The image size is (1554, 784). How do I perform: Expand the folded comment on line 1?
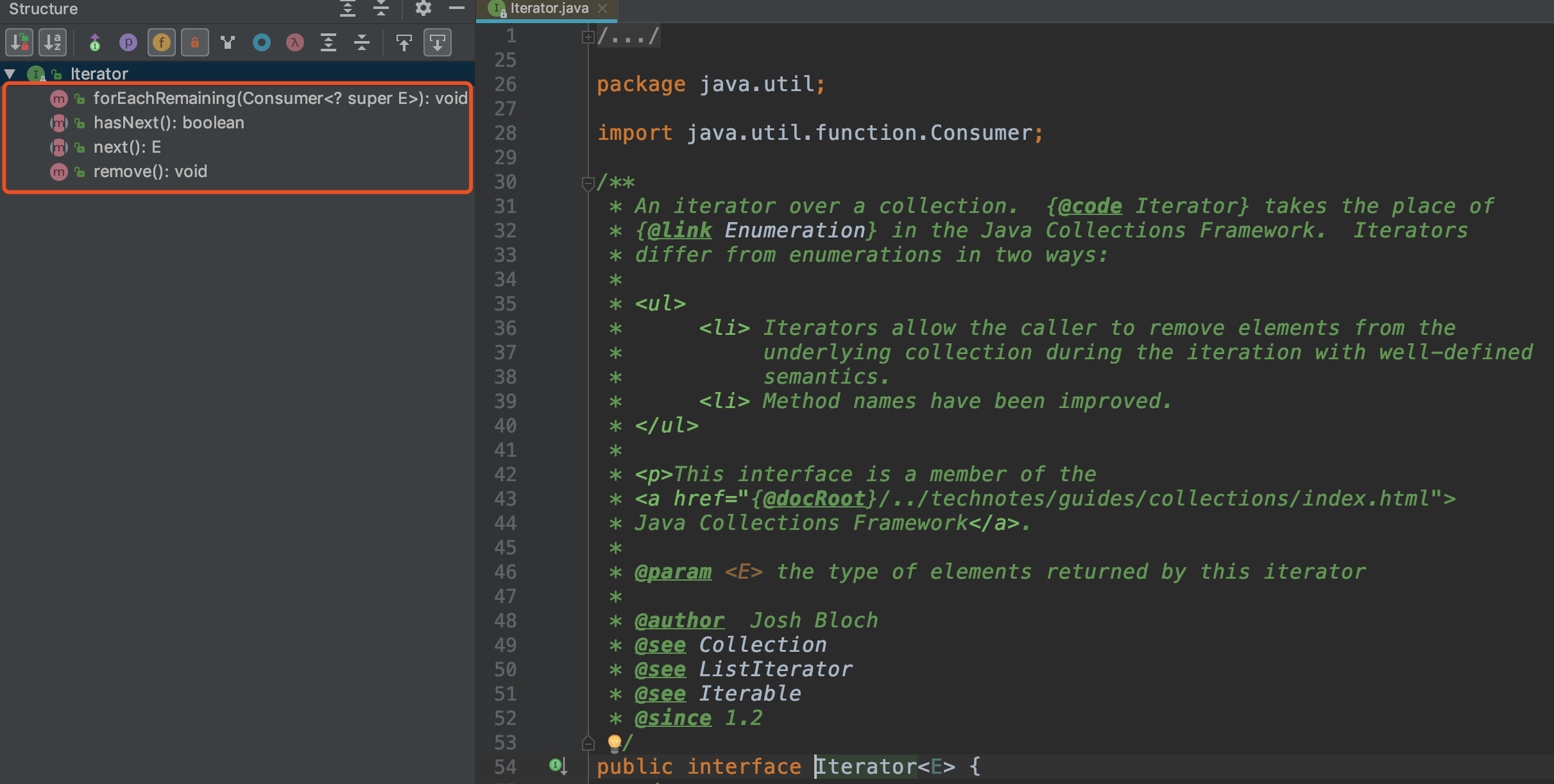[x=587, y=37]
